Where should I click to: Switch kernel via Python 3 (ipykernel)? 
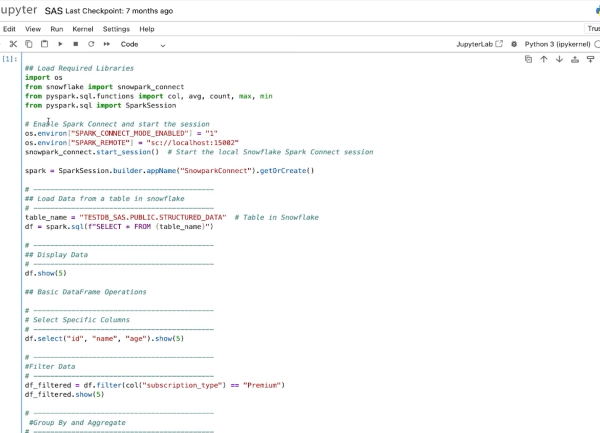point(558,44)
